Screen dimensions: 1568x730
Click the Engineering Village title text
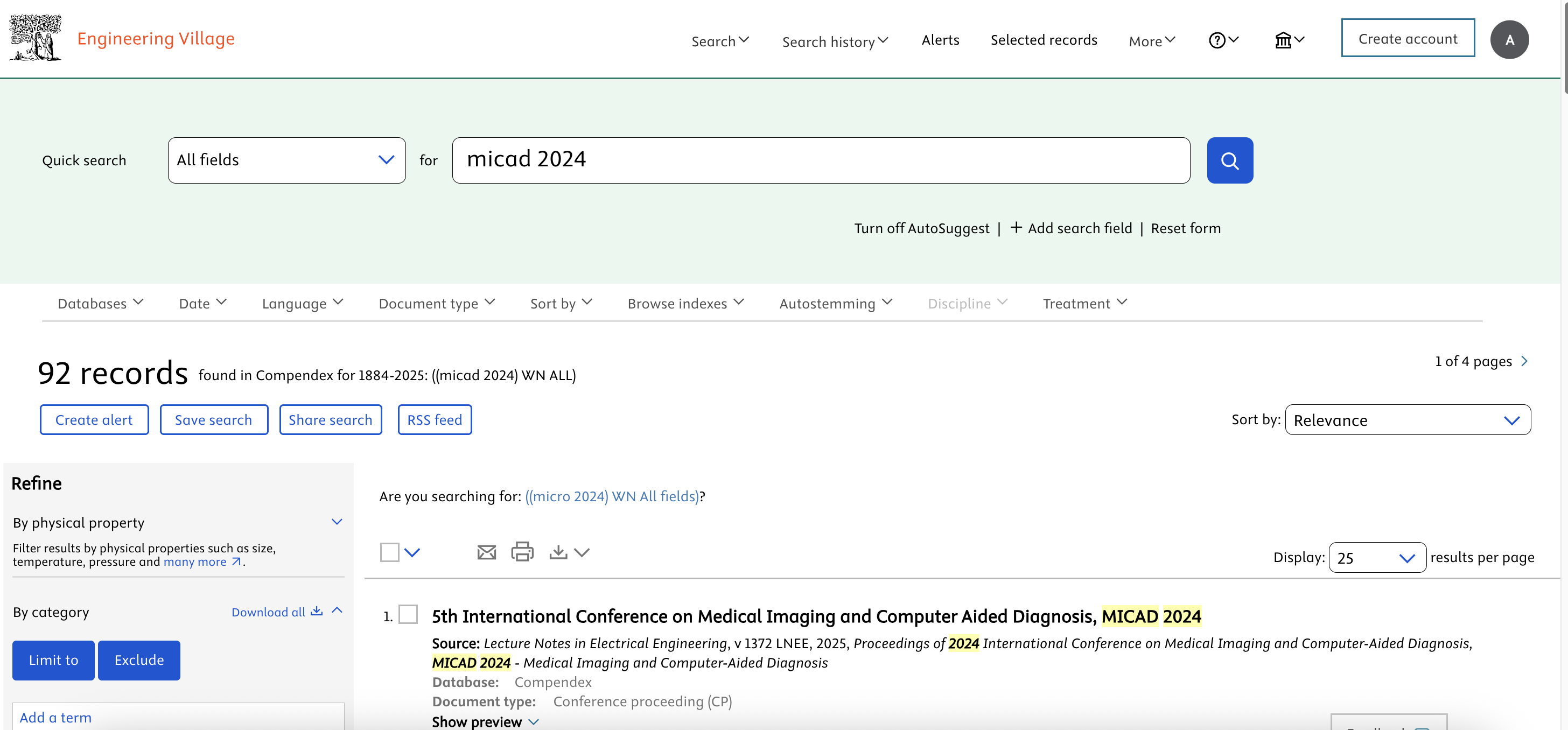156,38
